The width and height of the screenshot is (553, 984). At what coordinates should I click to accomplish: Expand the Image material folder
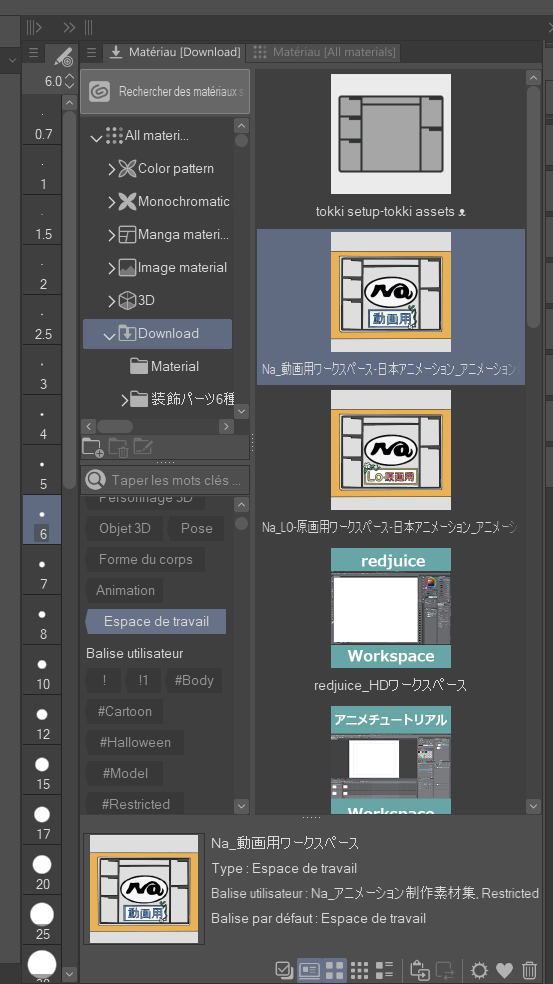coord(111,269)
